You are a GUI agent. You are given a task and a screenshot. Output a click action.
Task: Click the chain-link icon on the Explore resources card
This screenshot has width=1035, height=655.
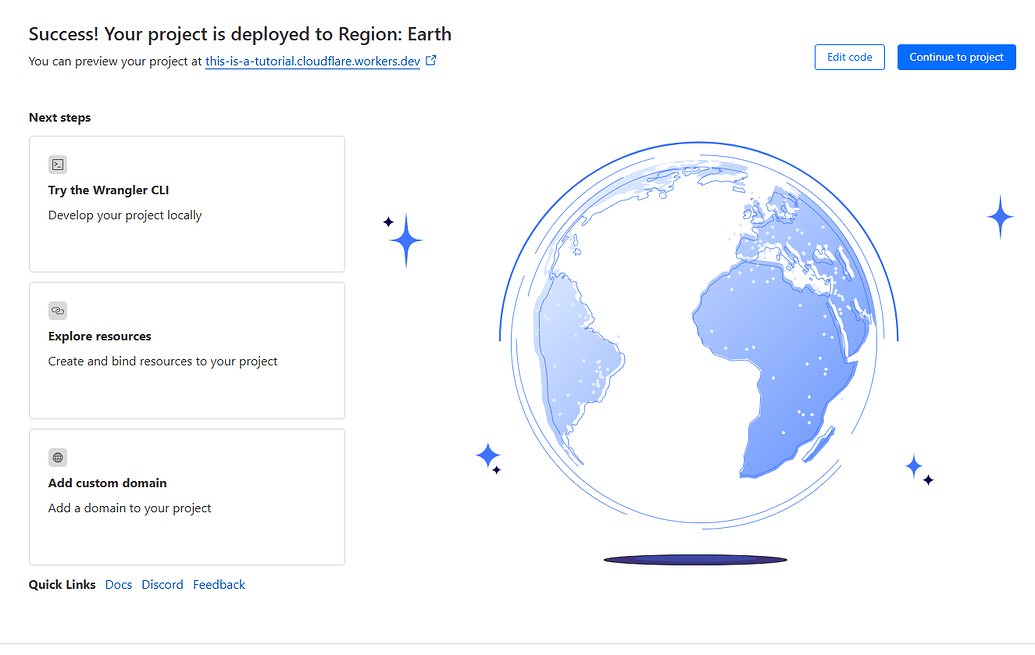(x=57, y=311)
